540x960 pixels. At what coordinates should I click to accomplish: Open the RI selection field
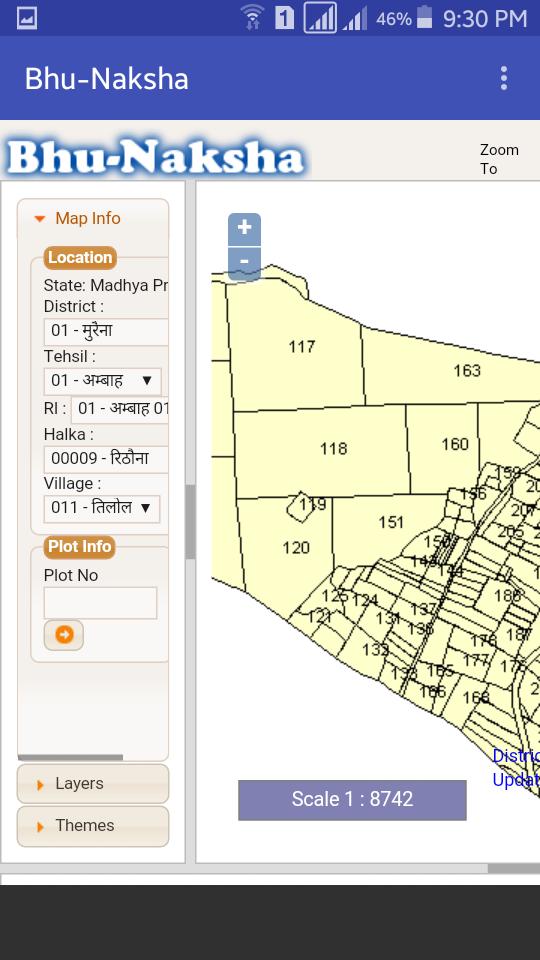pos(120,409)
